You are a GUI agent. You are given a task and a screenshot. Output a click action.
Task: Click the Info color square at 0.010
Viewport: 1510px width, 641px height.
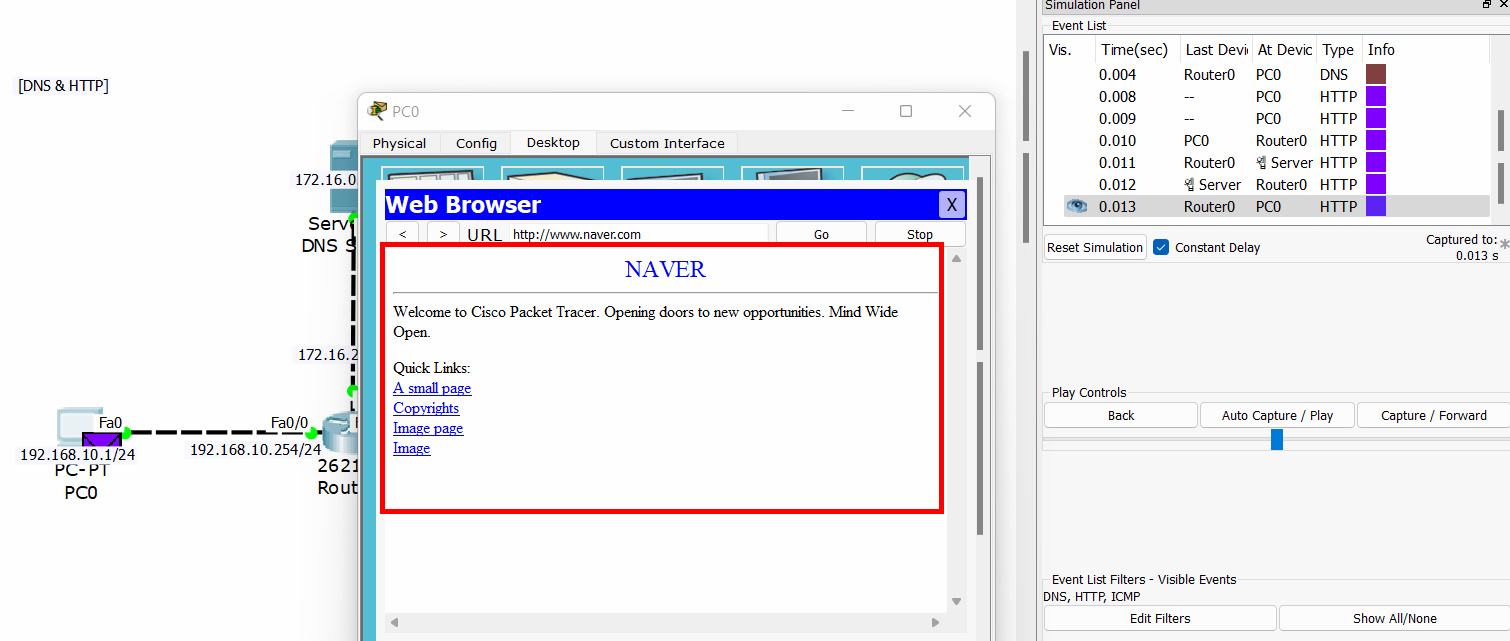click(x=1376, y=140)
